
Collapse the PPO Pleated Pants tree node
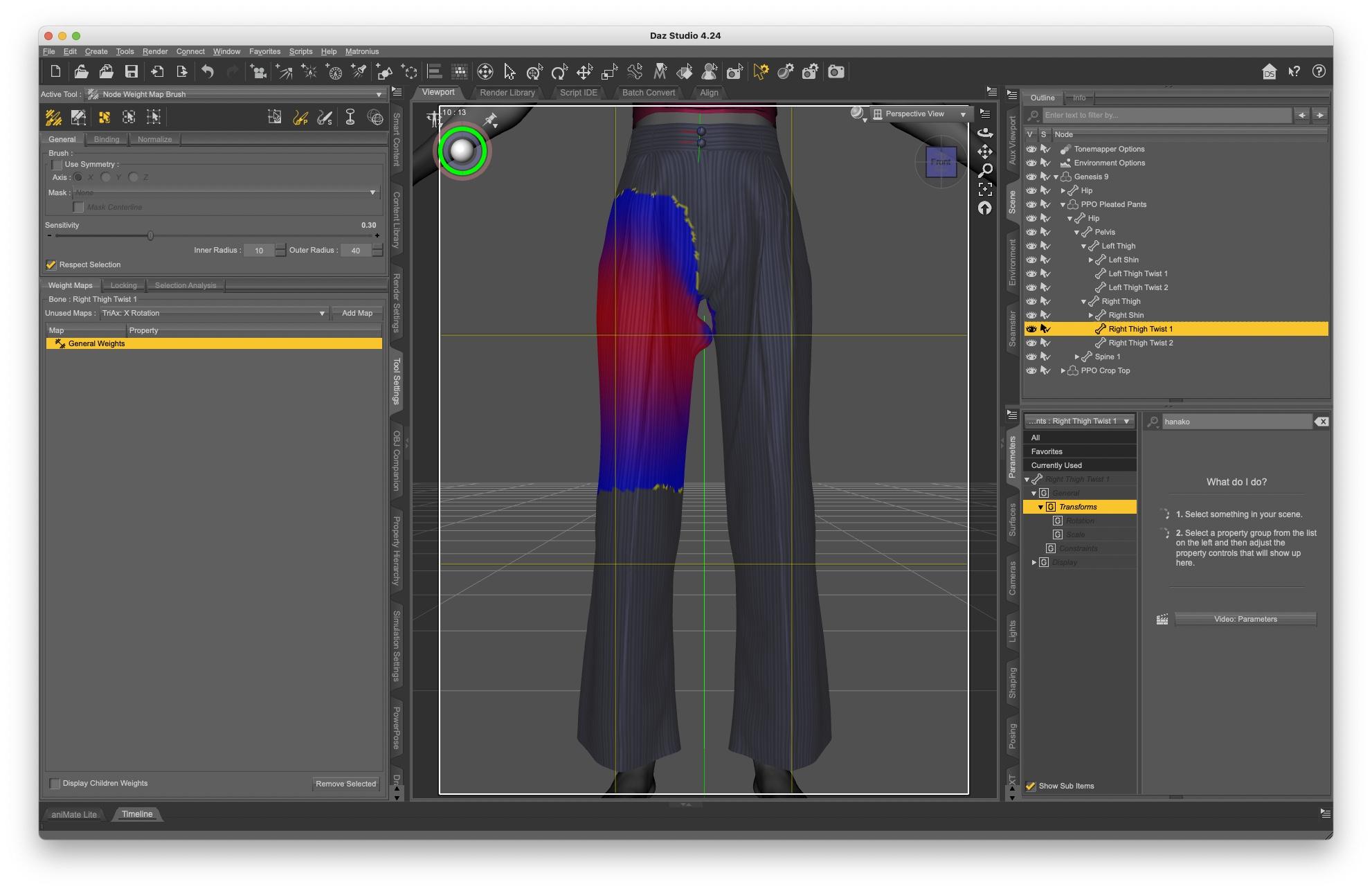[1063, 205]
